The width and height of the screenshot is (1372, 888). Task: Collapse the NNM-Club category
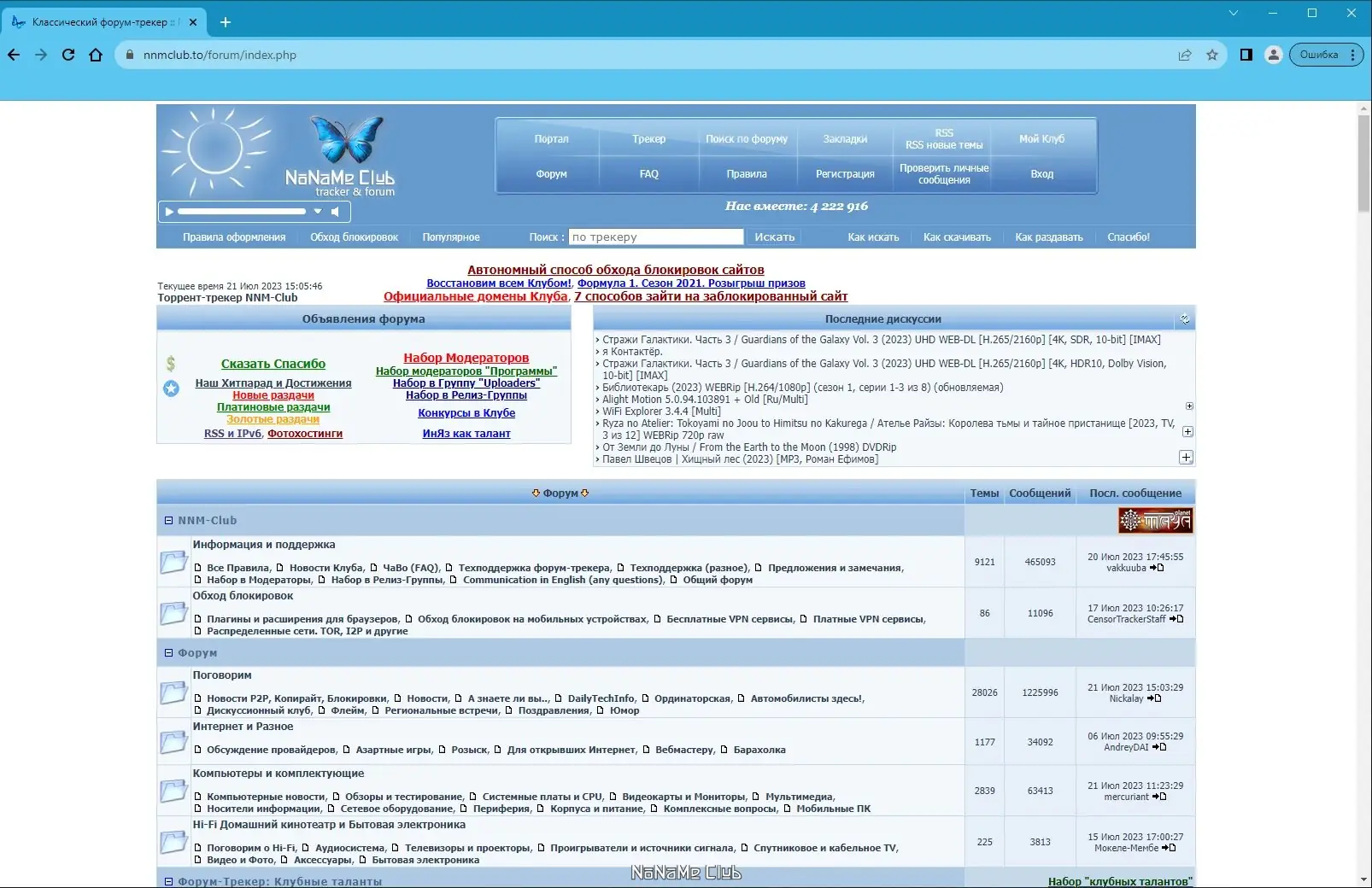point(168,520)
